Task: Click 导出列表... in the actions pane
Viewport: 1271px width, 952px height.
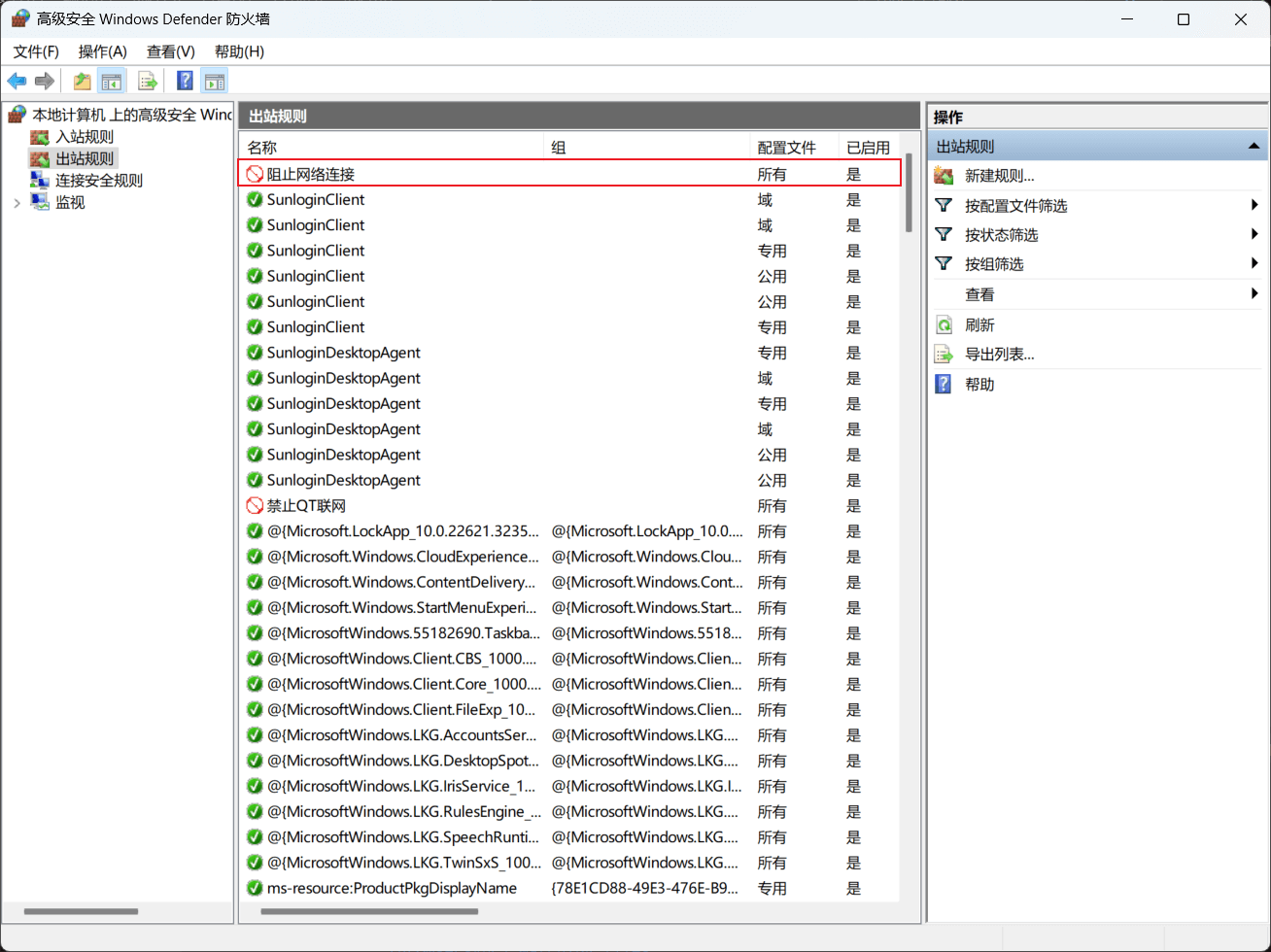Action: [x=999, y=355]
